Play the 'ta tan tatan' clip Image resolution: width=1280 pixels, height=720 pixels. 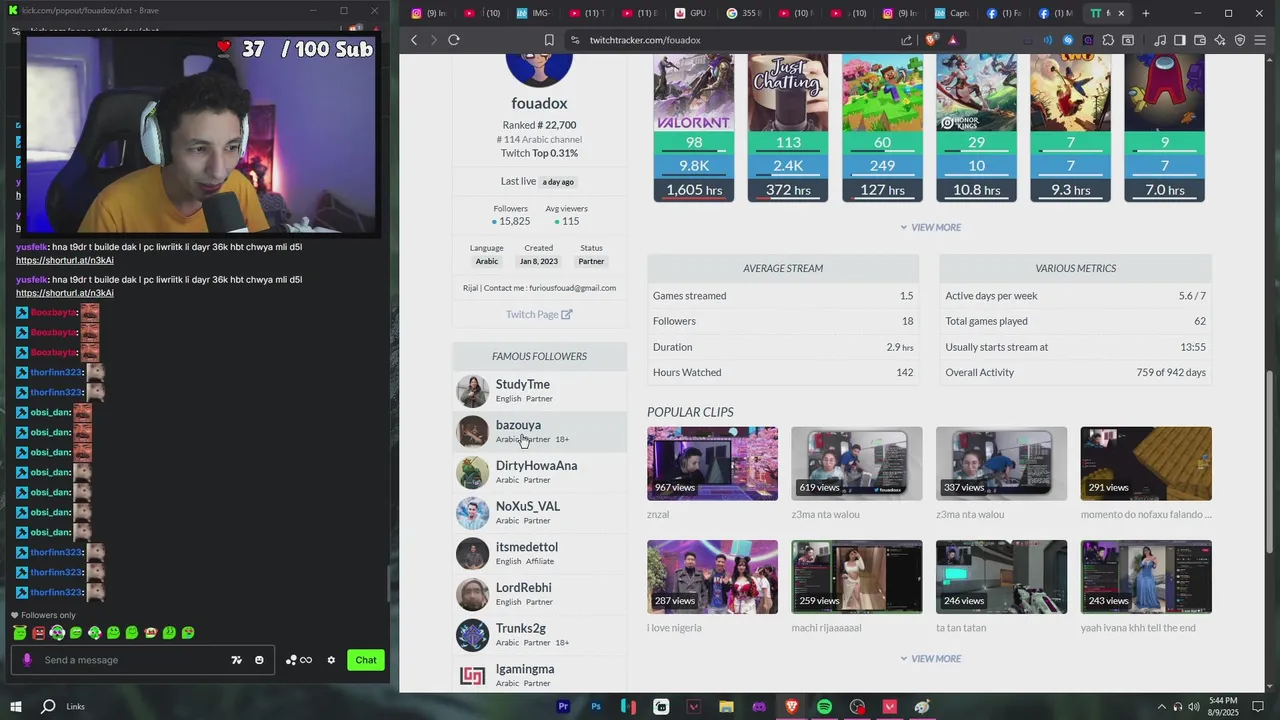(x=1001, y=577)
